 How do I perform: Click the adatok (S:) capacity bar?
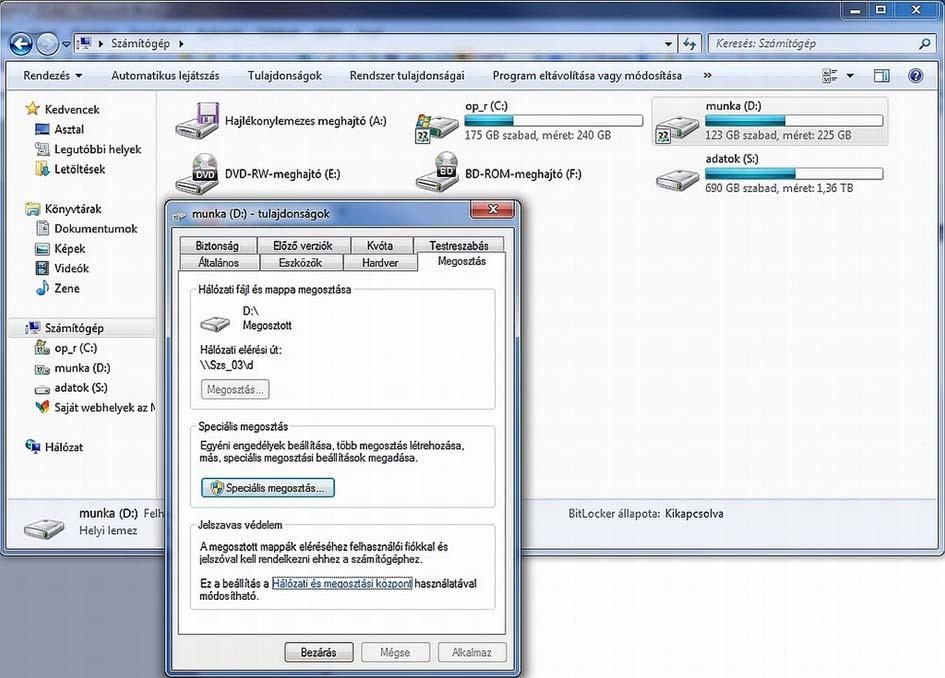[x=794, y=174]
